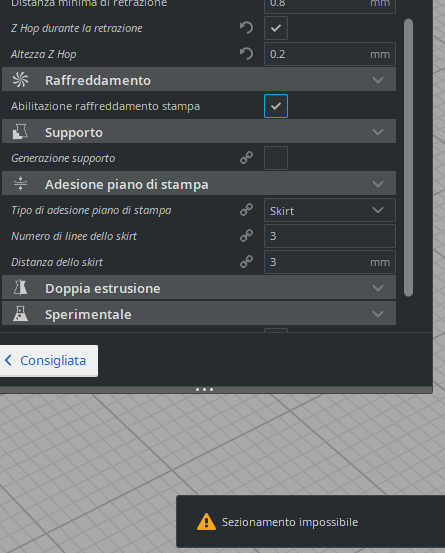
Task: Edit the Distanza dello skirt field
Action: point(330,262)
